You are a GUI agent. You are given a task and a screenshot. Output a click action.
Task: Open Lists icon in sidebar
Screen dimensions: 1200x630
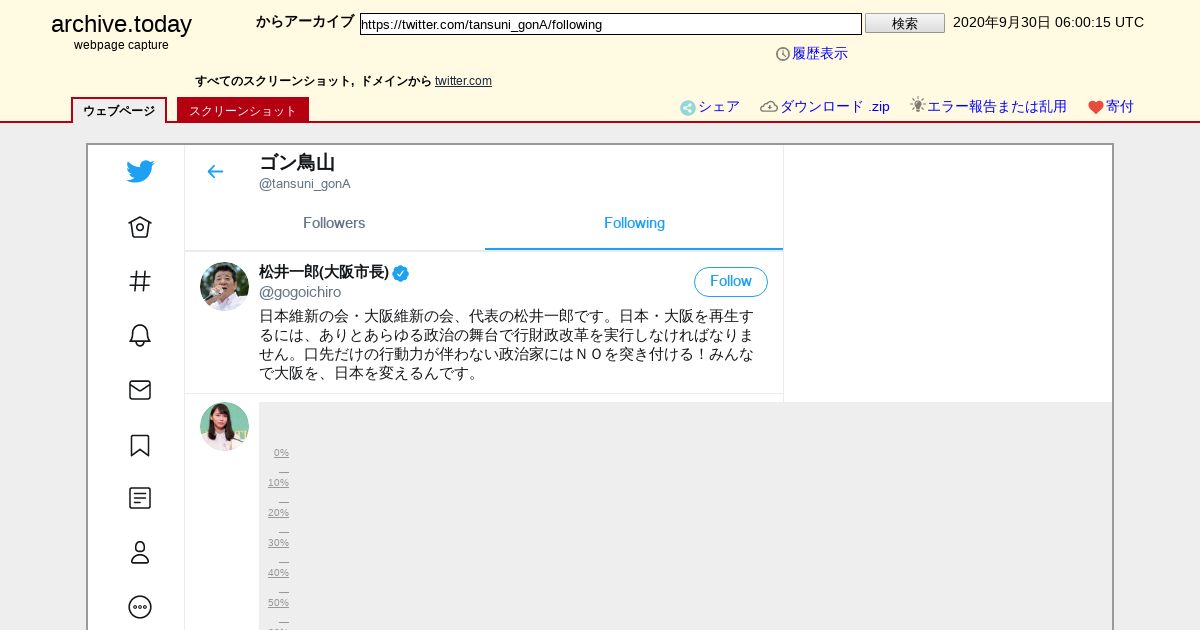tap(140, 498)
